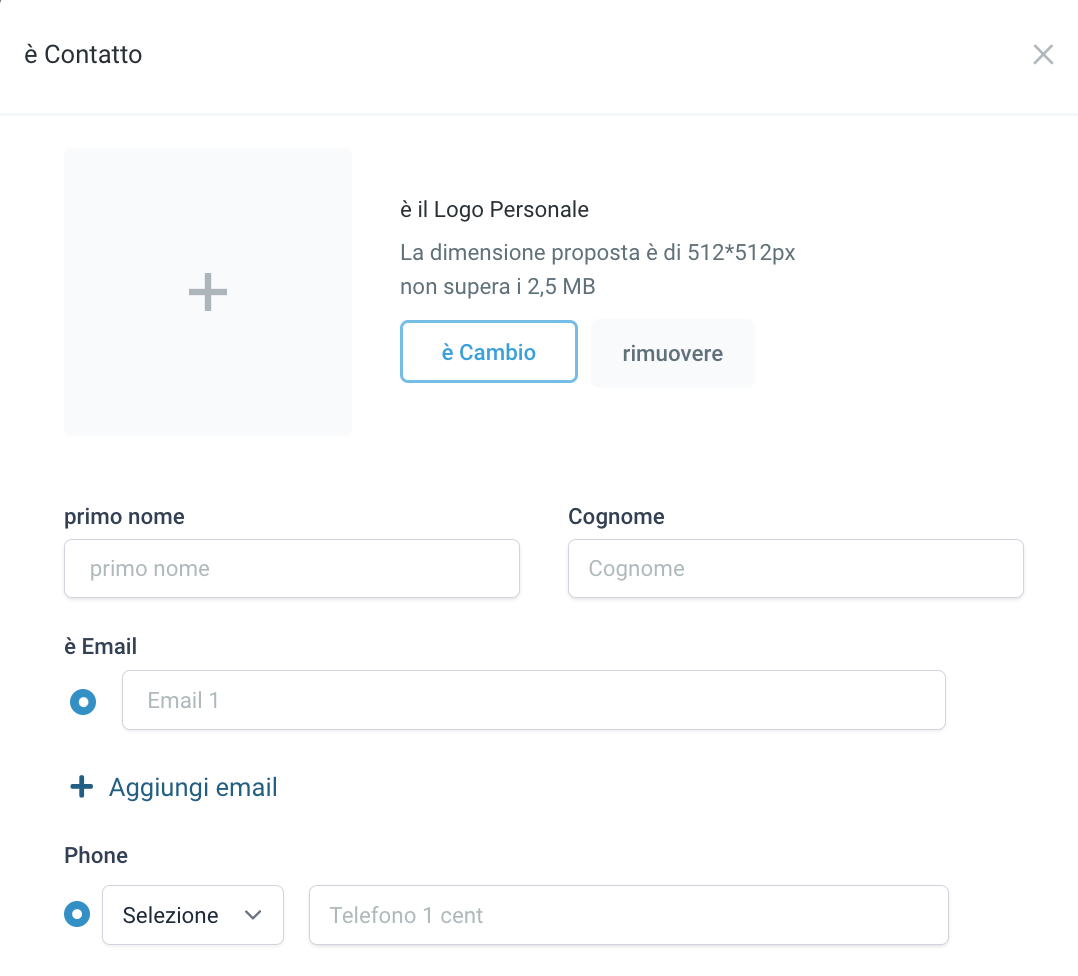Click the plus icon in the logo placeholder
The height and width of the screenshot is (976, 1078).
point(208,292)
